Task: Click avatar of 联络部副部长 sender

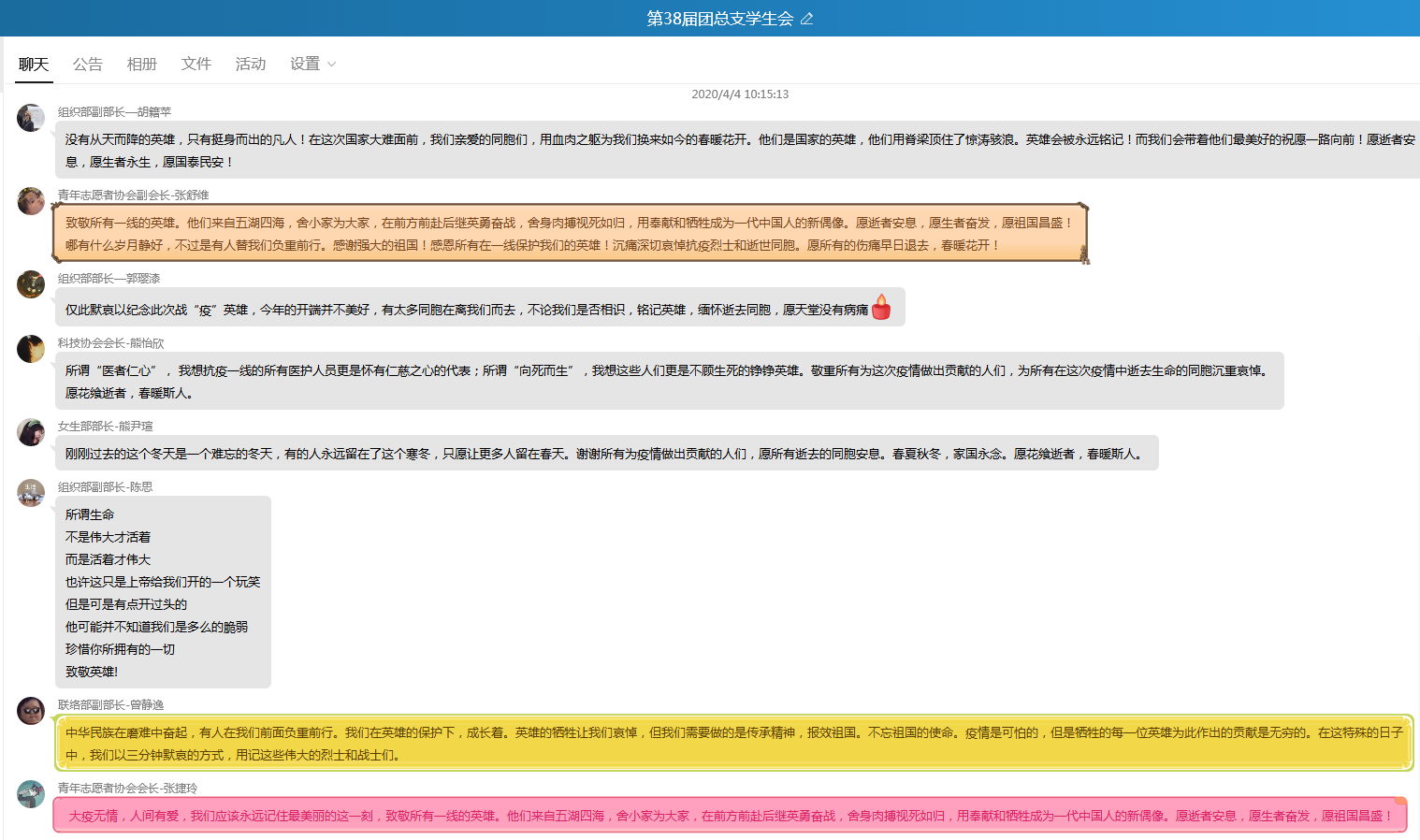Action: tap(31, 711)
